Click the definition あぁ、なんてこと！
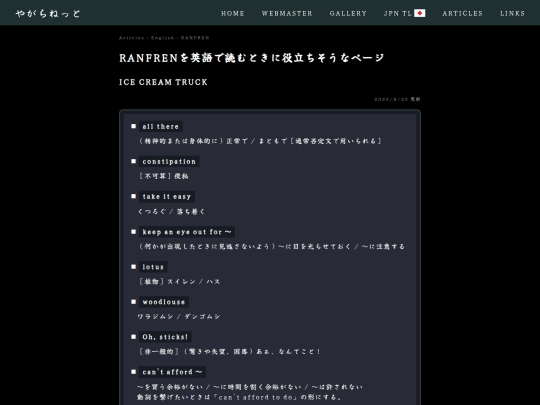 pyautogui.click(x=229, y=352)
